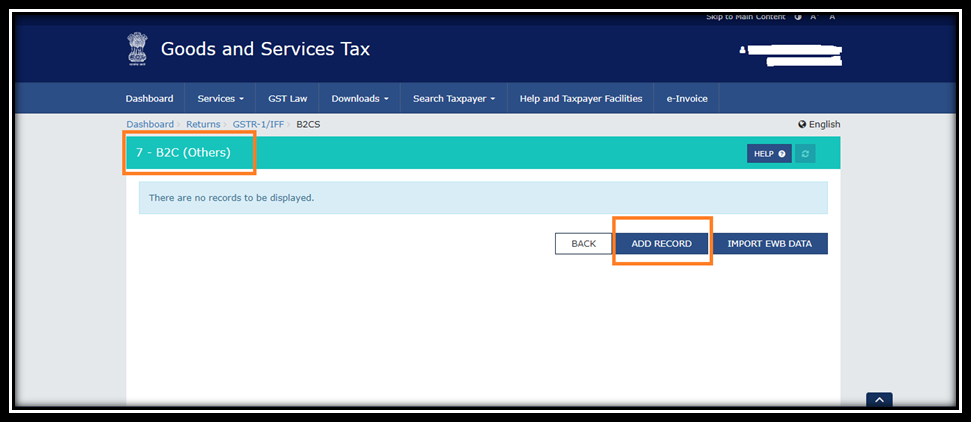
Task: Click the refresh icon beside HELP
Action: pyautogui.click(x=805, y=154)
